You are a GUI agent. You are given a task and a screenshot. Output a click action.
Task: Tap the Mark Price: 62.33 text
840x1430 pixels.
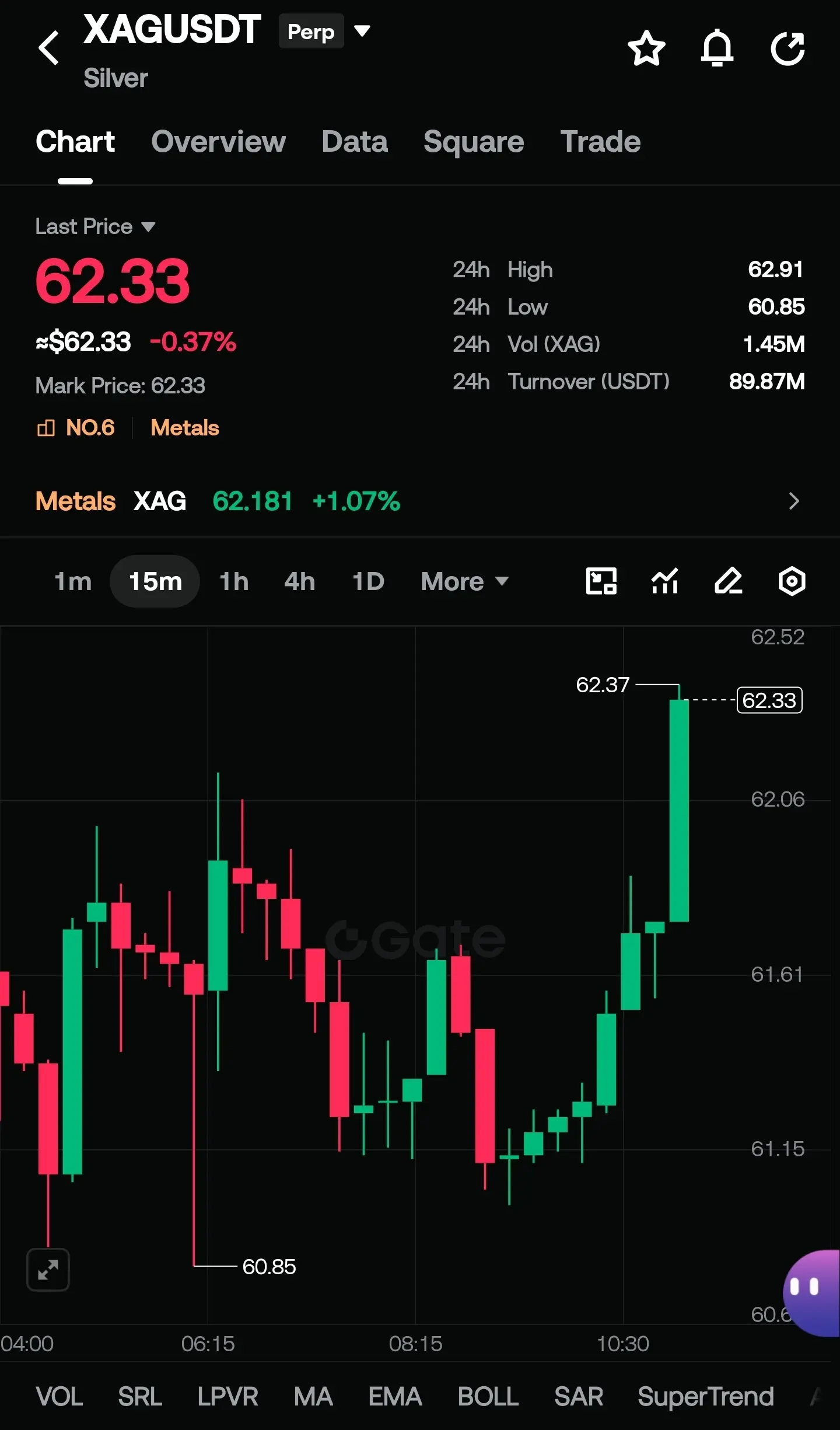120,385
